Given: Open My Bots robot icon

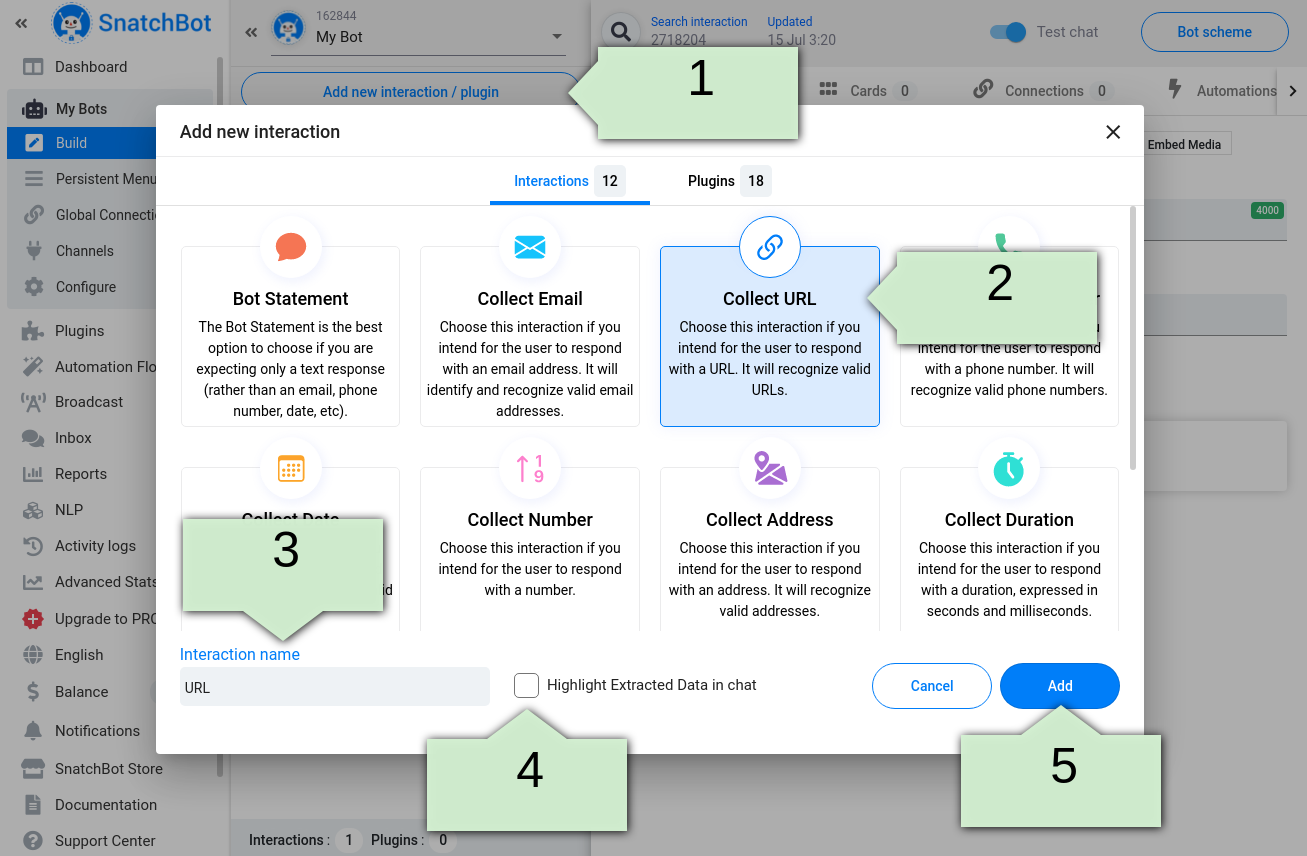Looking at the screenshot, I should (x=34, y=109).
